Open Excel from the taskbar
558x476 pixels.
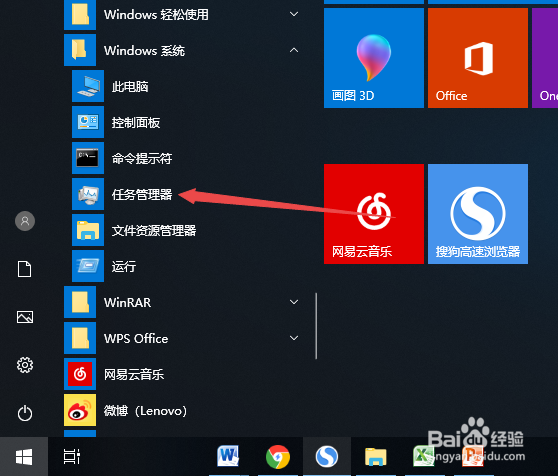pyautogui.click(x=423, y=456)
